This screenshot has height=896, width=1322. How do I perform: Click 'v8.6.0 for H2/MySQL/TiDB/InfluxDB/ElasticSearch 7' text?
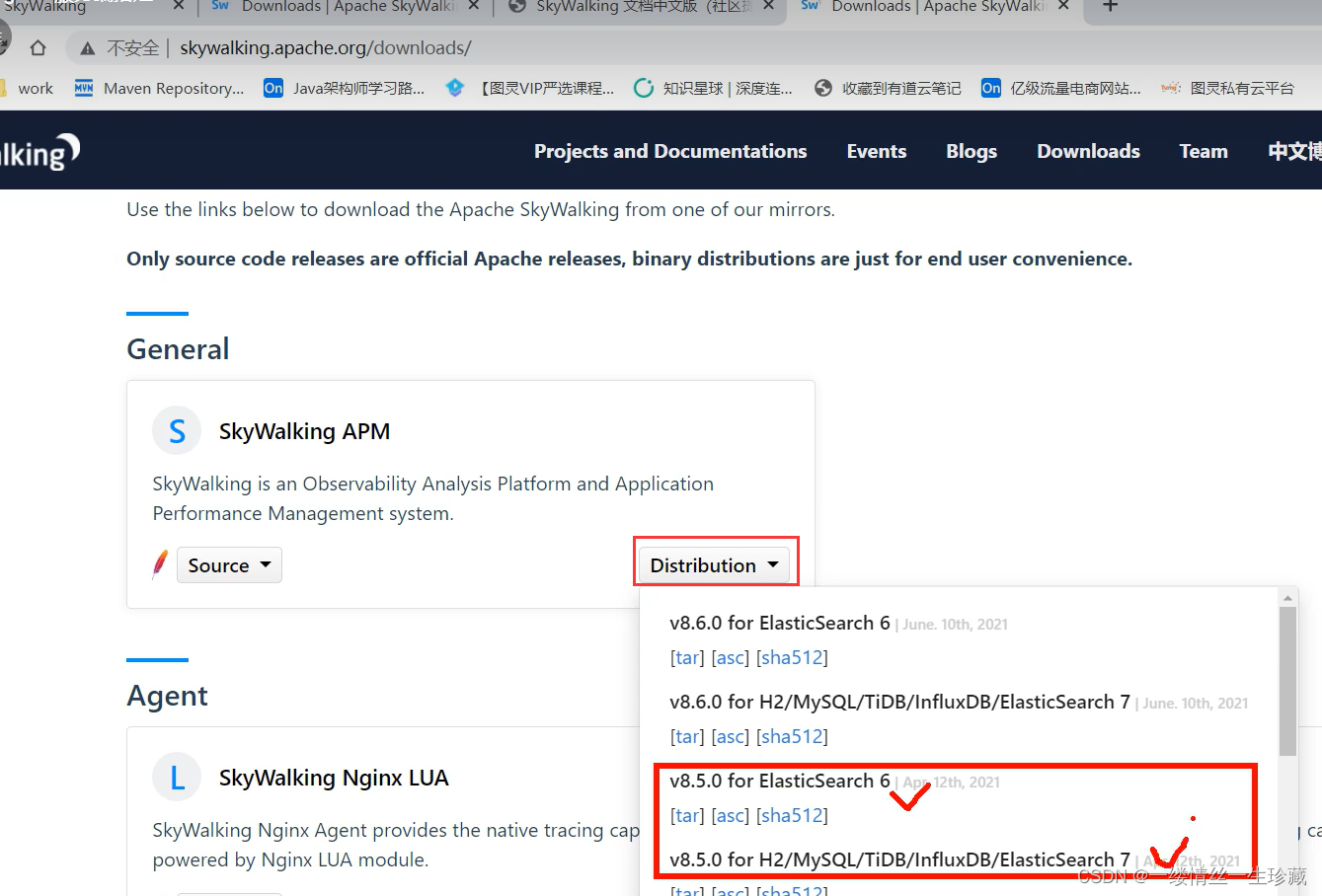[x=899, y=702]
